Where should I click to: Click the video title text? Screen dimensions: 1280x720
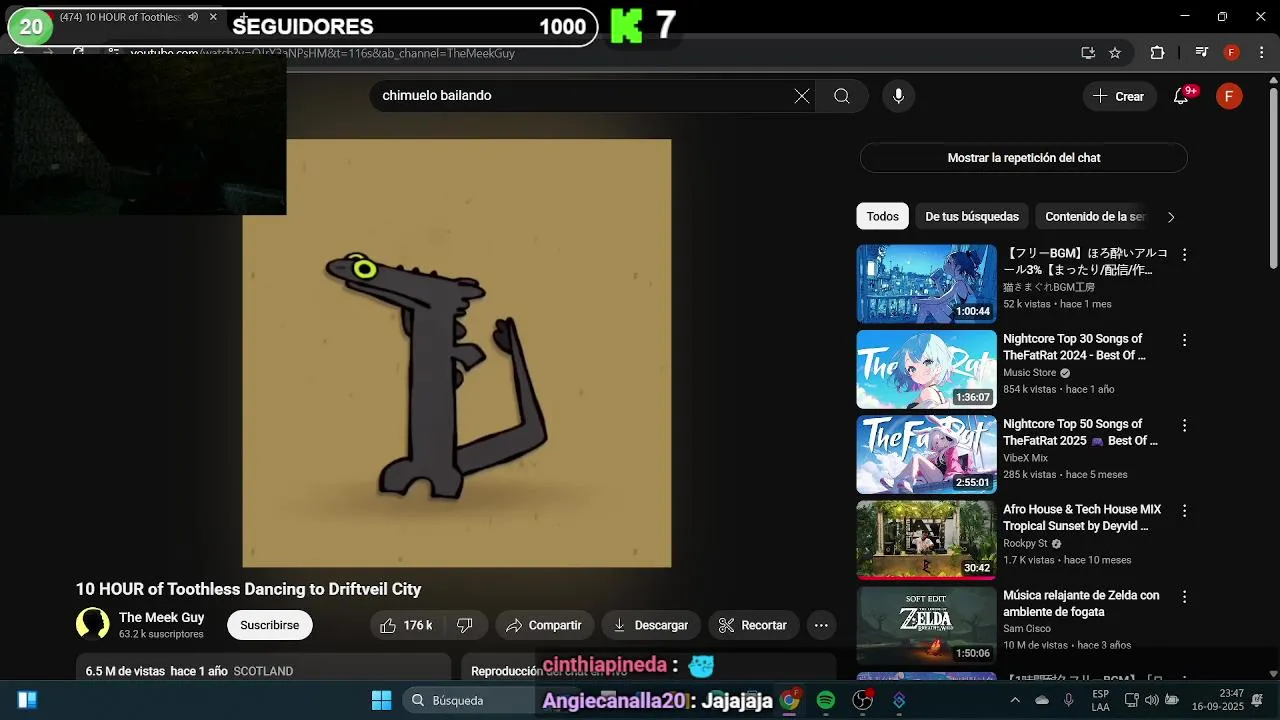pyautogui.click(x=249, y=589)
